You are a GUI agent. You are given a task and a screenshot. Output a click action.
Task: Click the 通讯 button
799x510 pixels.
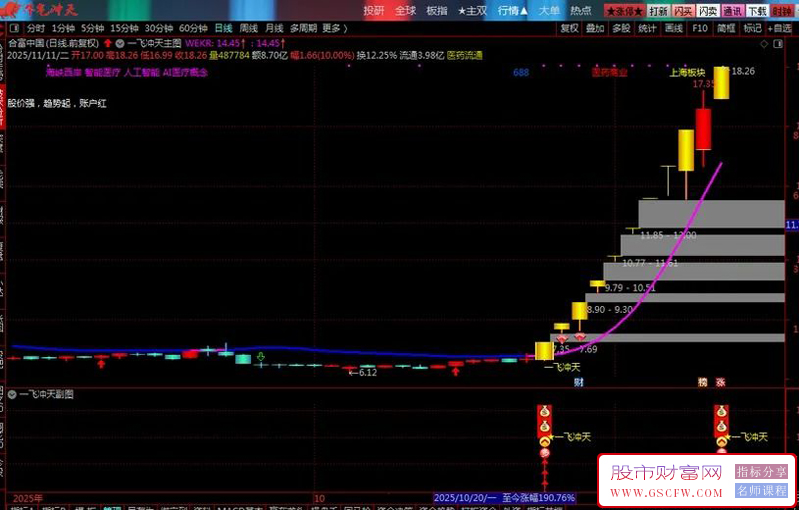coord(732,11)
